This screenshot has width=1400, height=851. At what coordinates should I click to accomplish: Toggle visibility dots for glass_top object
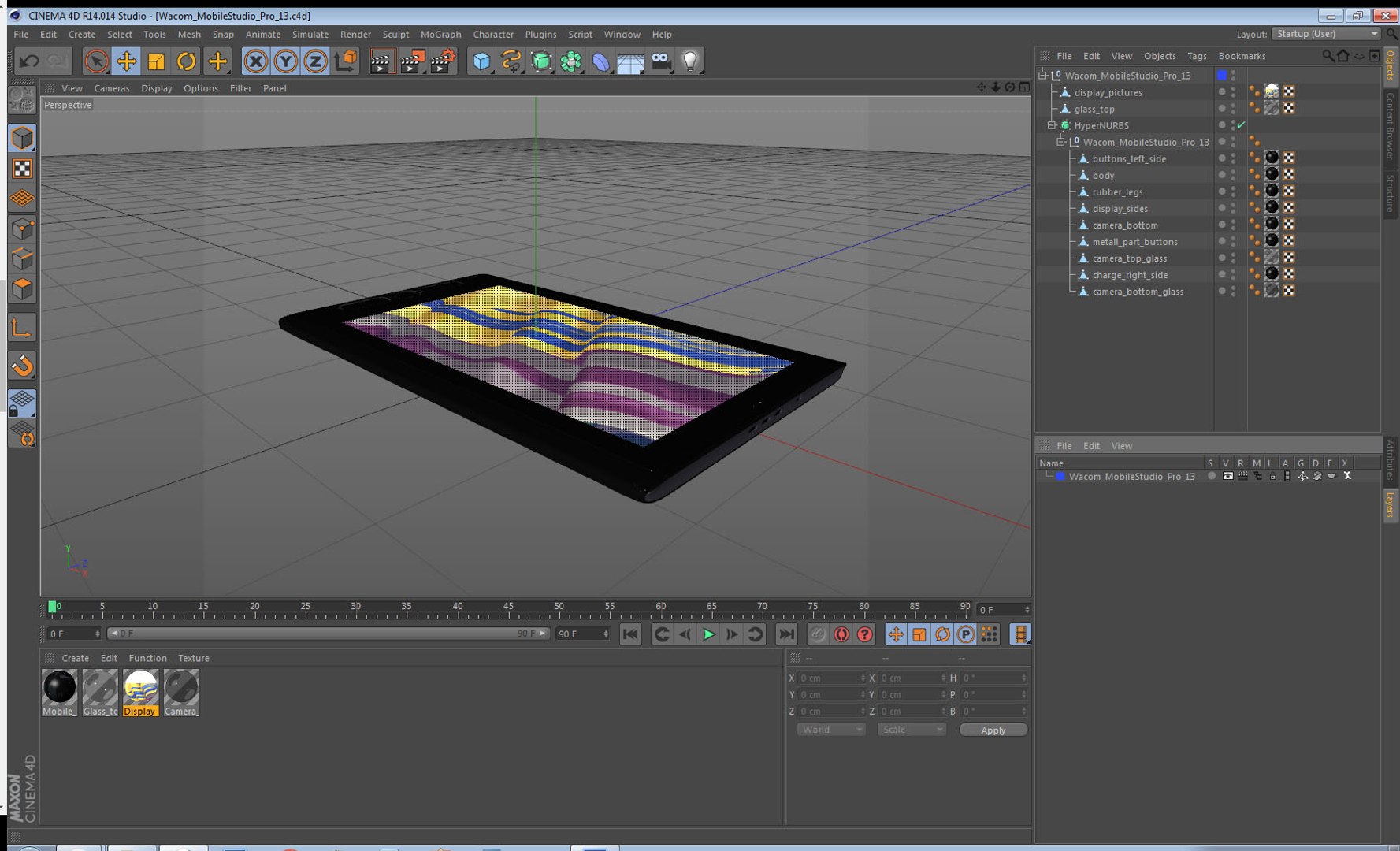click(1233, 109)
